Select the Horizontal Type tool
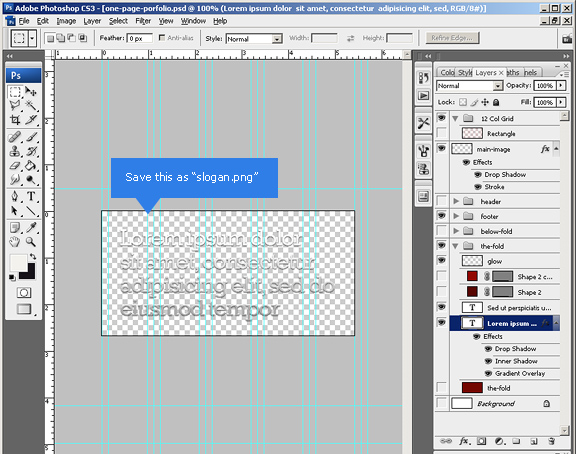Image resolution: width=576 pixels, height=454 pixels. click(x=31, y=196)
